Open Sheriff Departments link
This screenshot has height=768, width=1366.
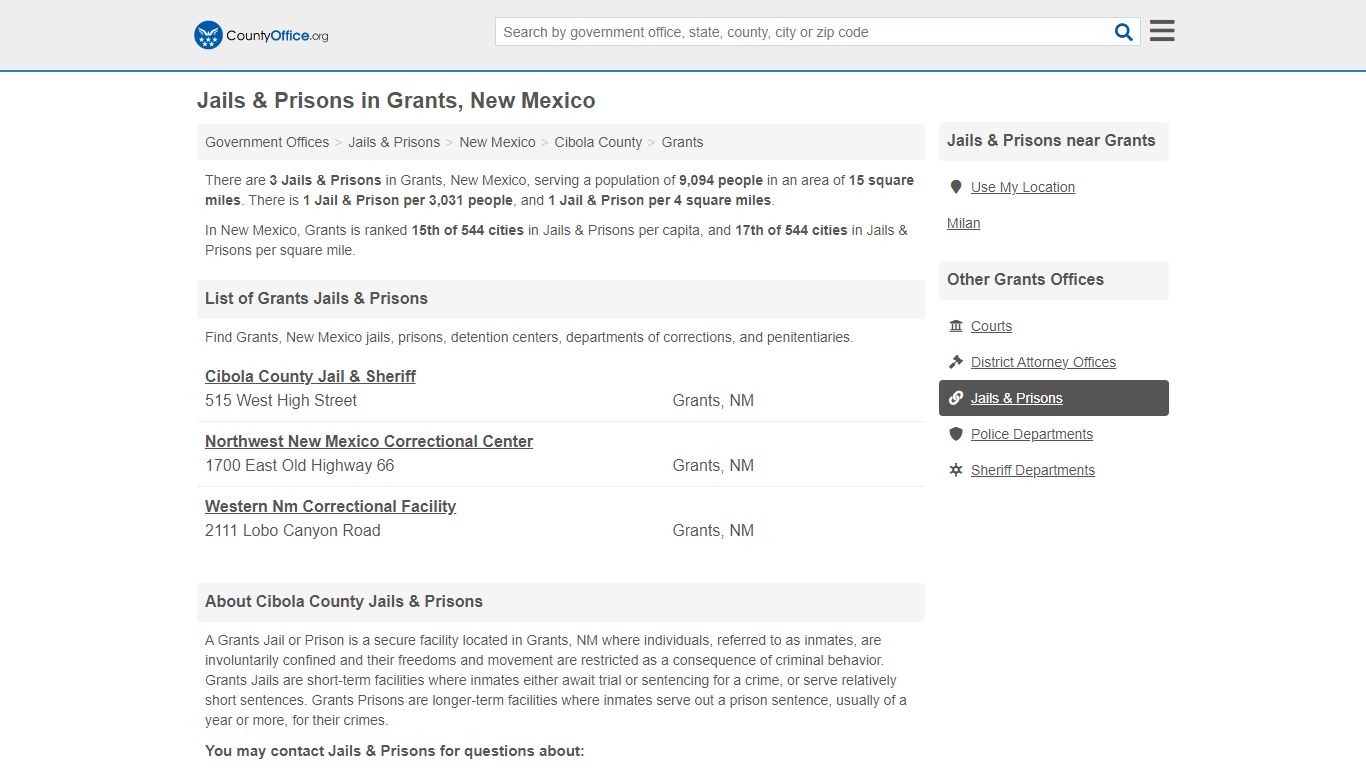[1033, 470]
